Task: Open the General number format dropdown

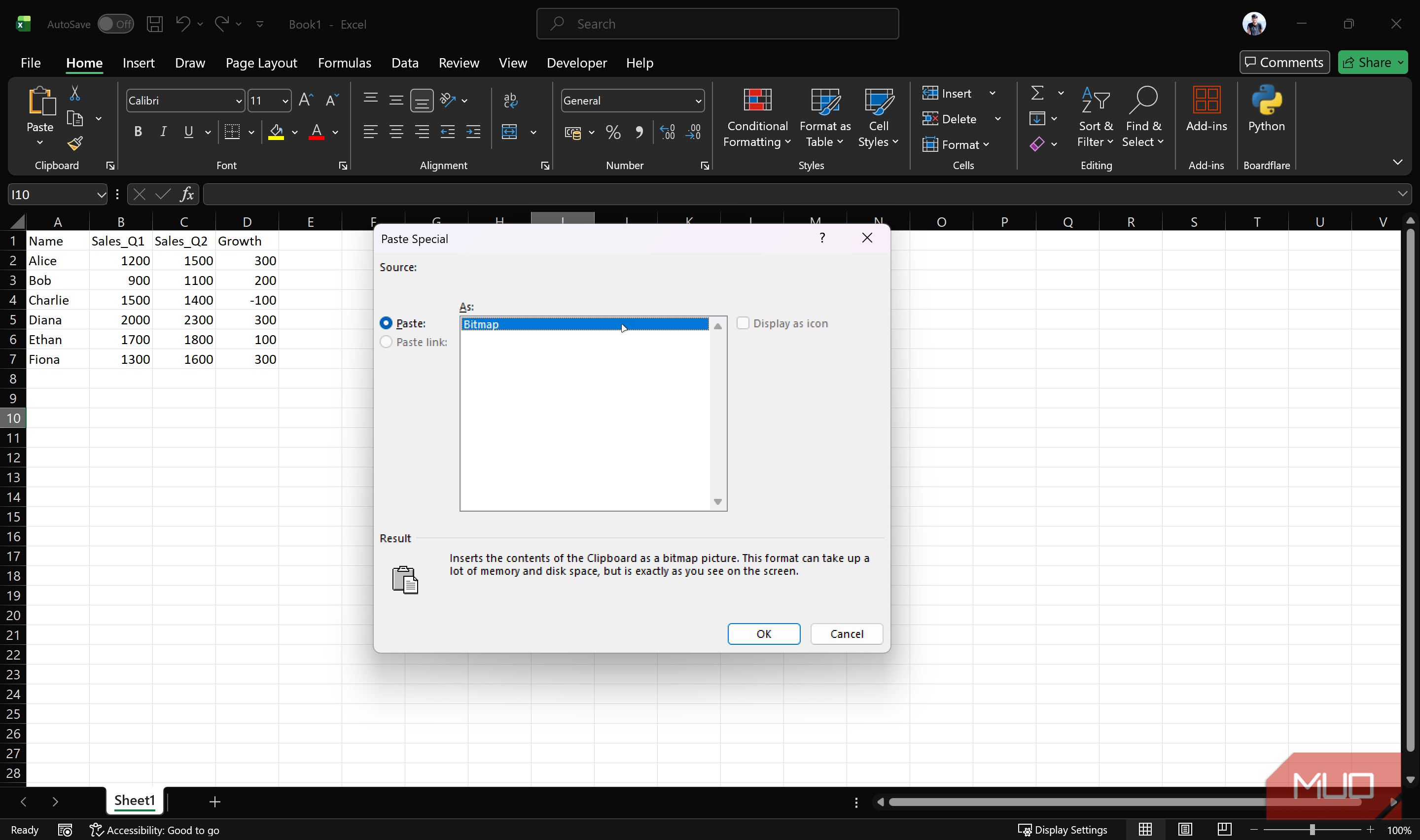Action: [698, 102]
